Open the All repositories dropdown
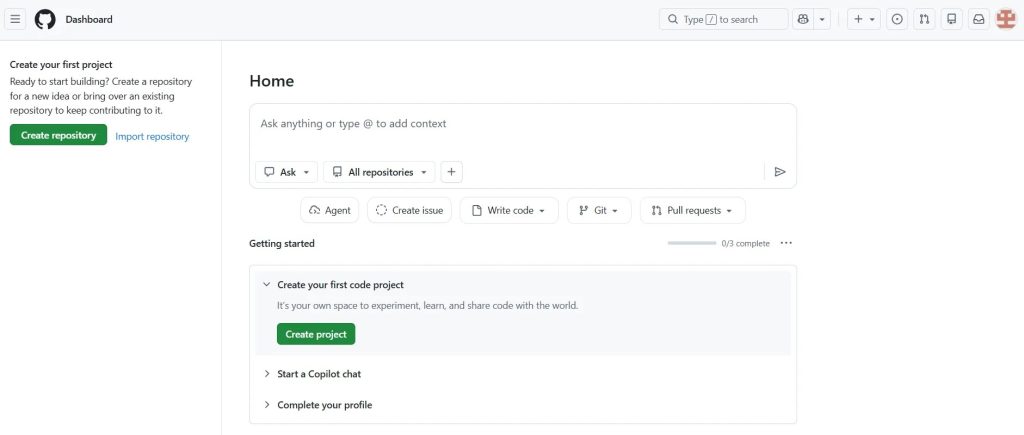1024x435 pixels. [379, 172]
